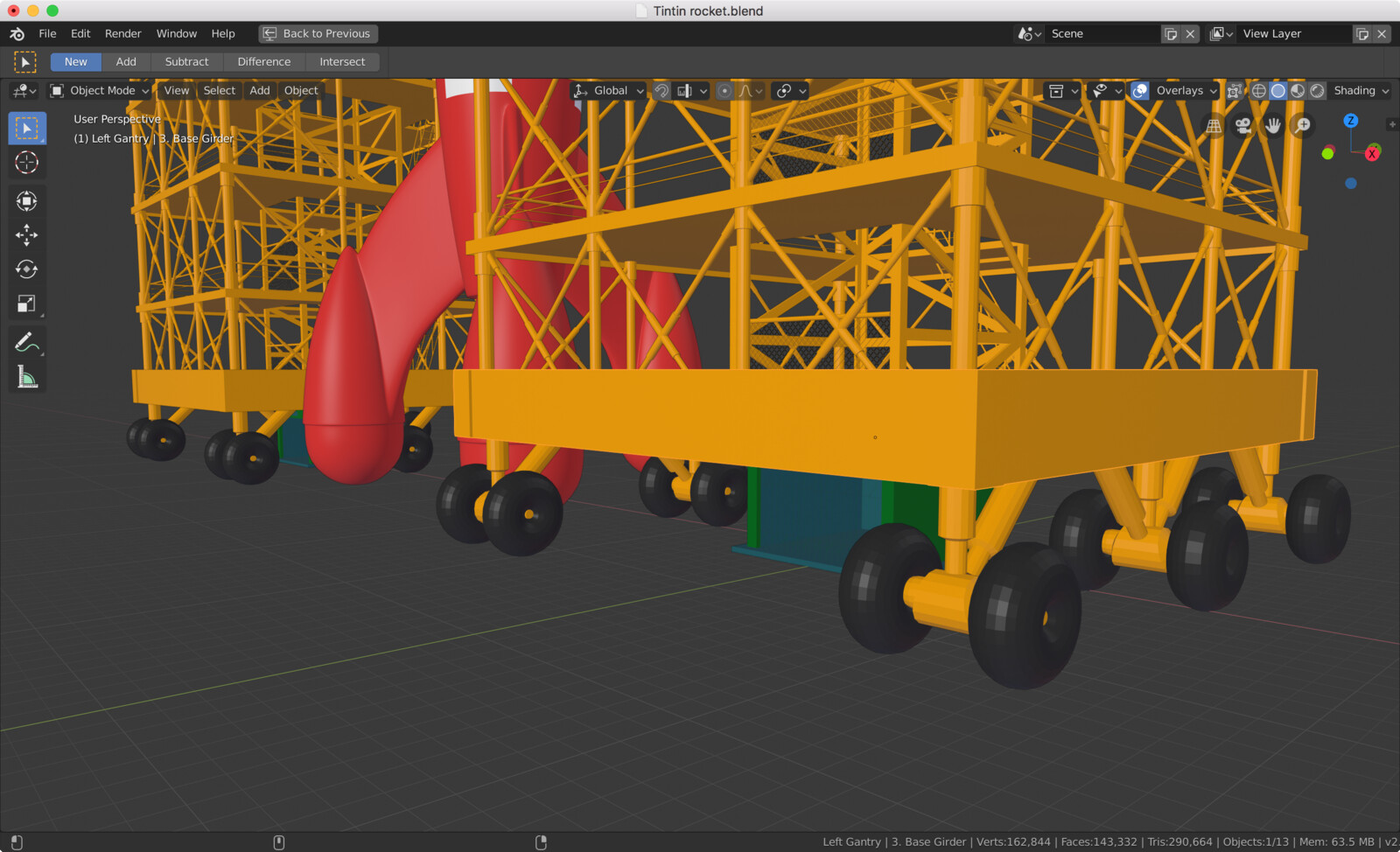Select the Scale tool

click(26, 304)
